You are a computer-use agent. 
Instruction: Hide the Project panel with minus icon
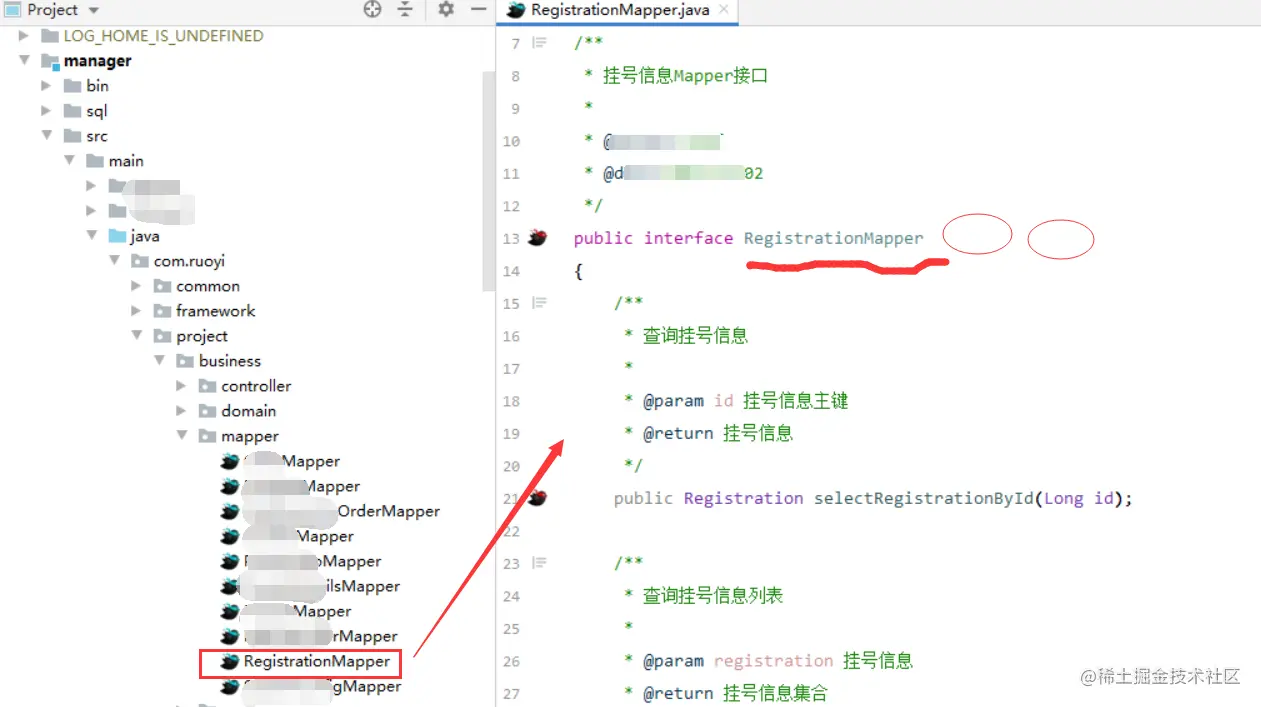tap(478, 9)
